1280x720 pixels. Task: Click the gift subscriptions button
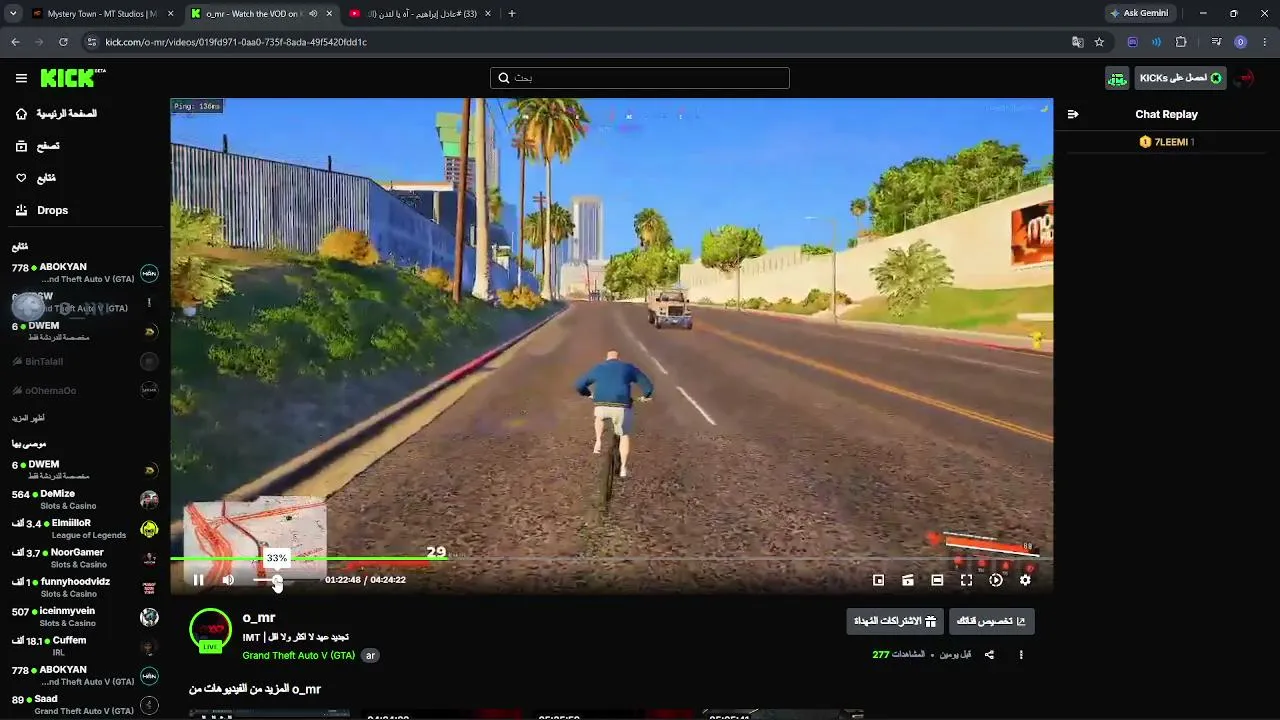(x=895, y=621)
